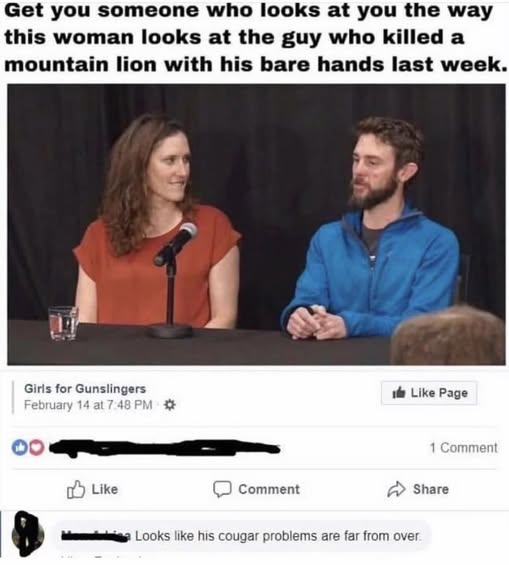Click the thumbs-up icon on Like Page
This screenshot has height=565, width=509.
399,392
